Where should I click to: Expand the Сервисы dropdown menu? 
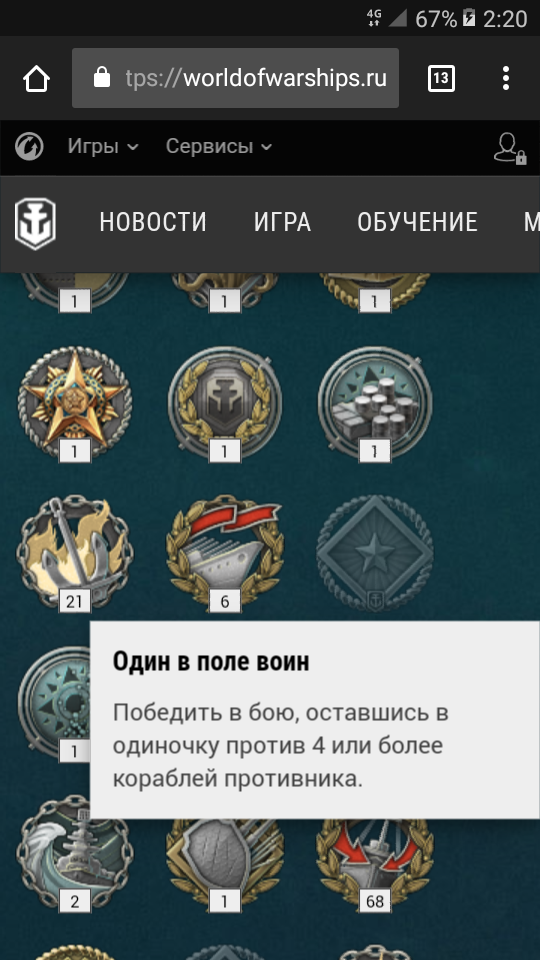click(219, 147)
